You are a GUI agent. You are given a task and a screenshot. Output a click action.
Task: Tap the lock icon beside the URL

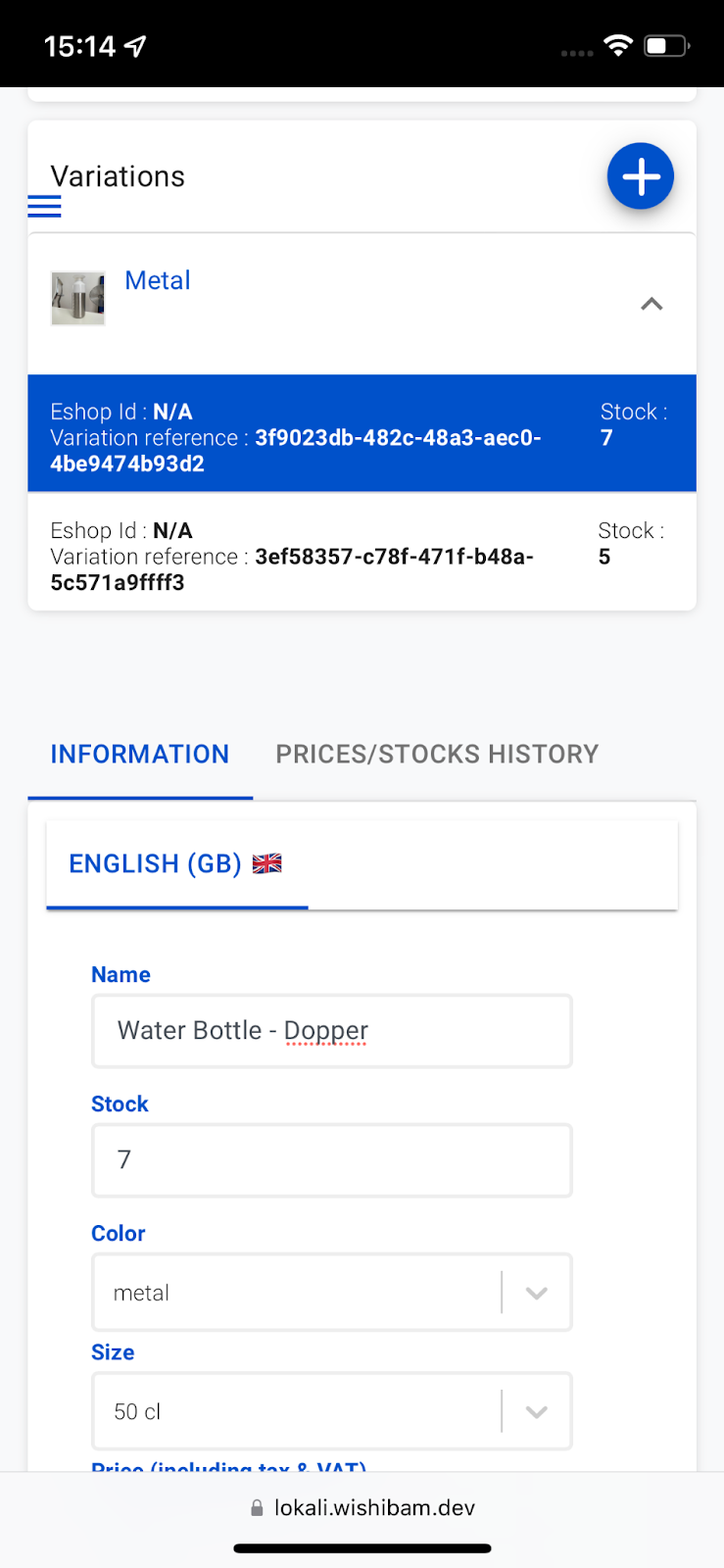pos(257,1508)
